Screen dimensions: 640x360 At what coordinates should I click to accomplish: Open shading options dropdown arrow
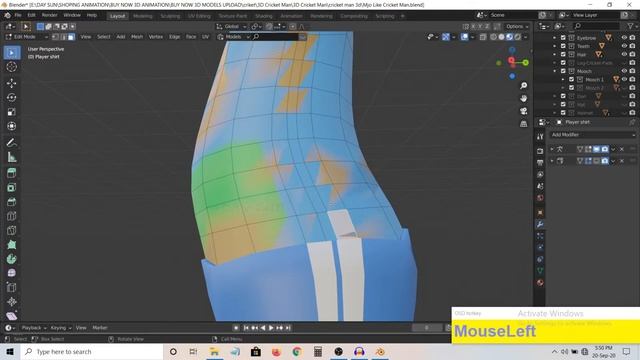(x=526, y=37)
